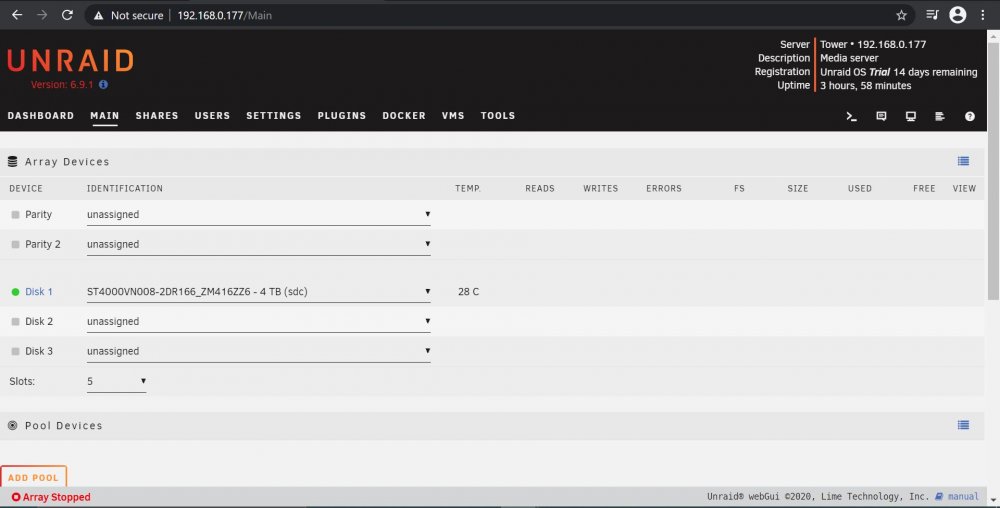Click the Temp. column header

[x=468, y=189]
